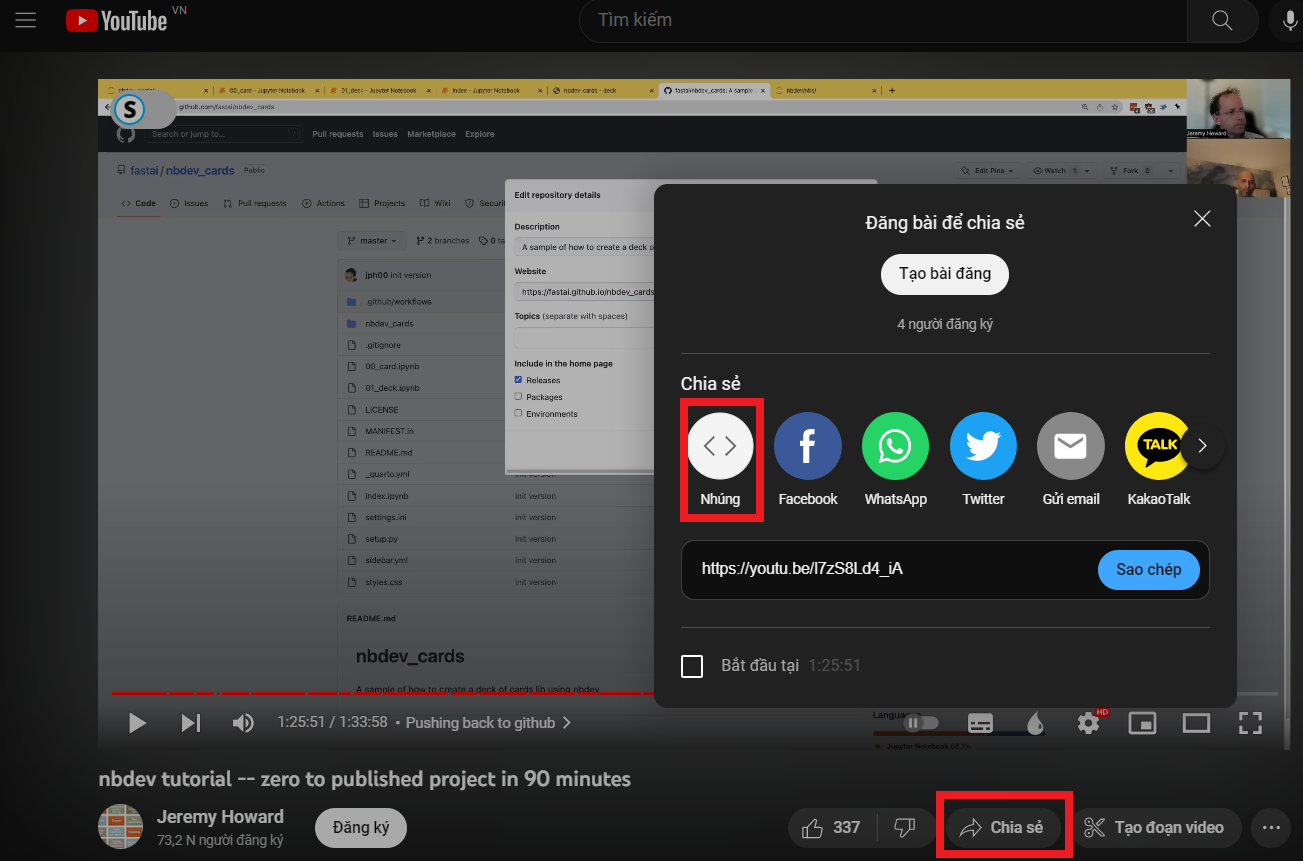The image size is (1303, 861).
Task: Share the video to Facebook
Action: click(x=808, y=459)
